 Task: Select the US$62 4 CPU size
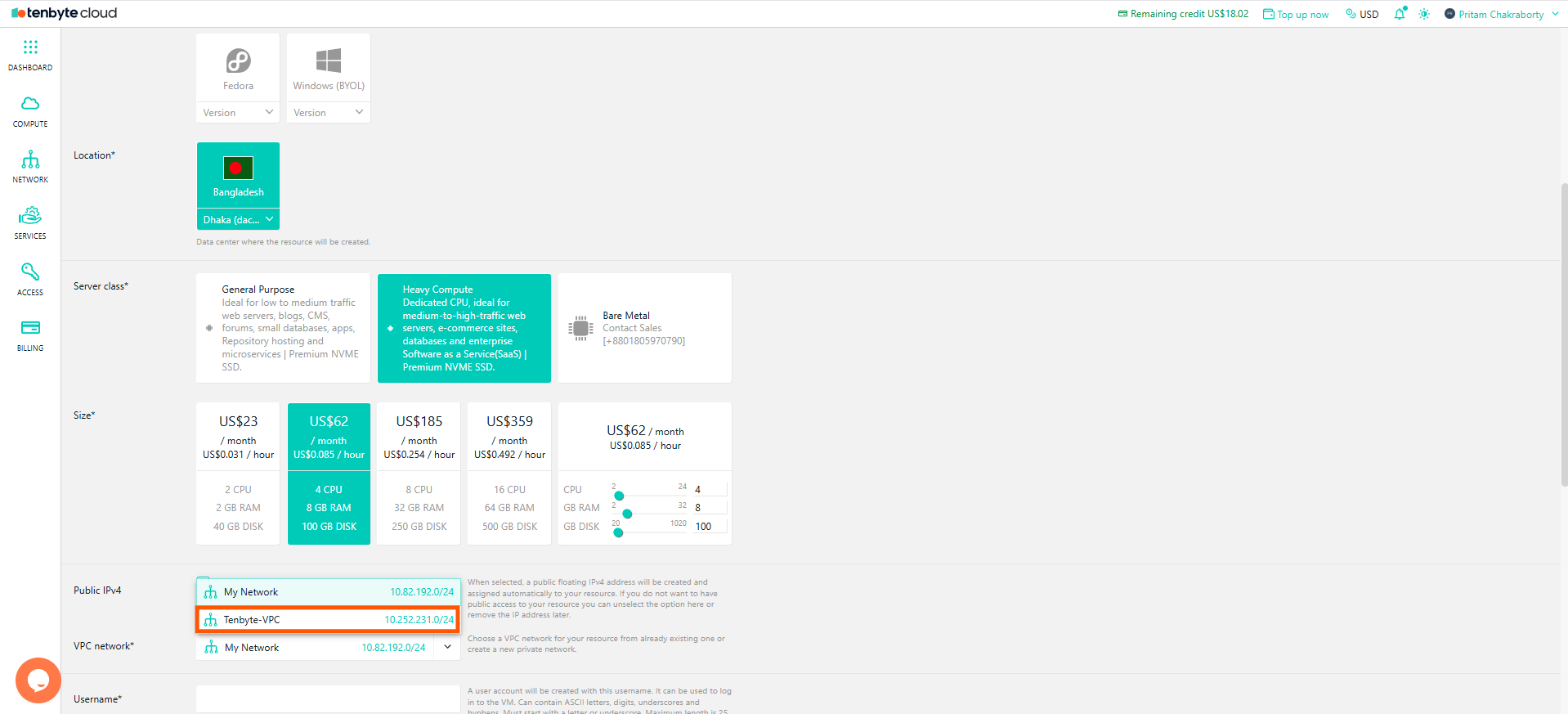tap(329, 474)
